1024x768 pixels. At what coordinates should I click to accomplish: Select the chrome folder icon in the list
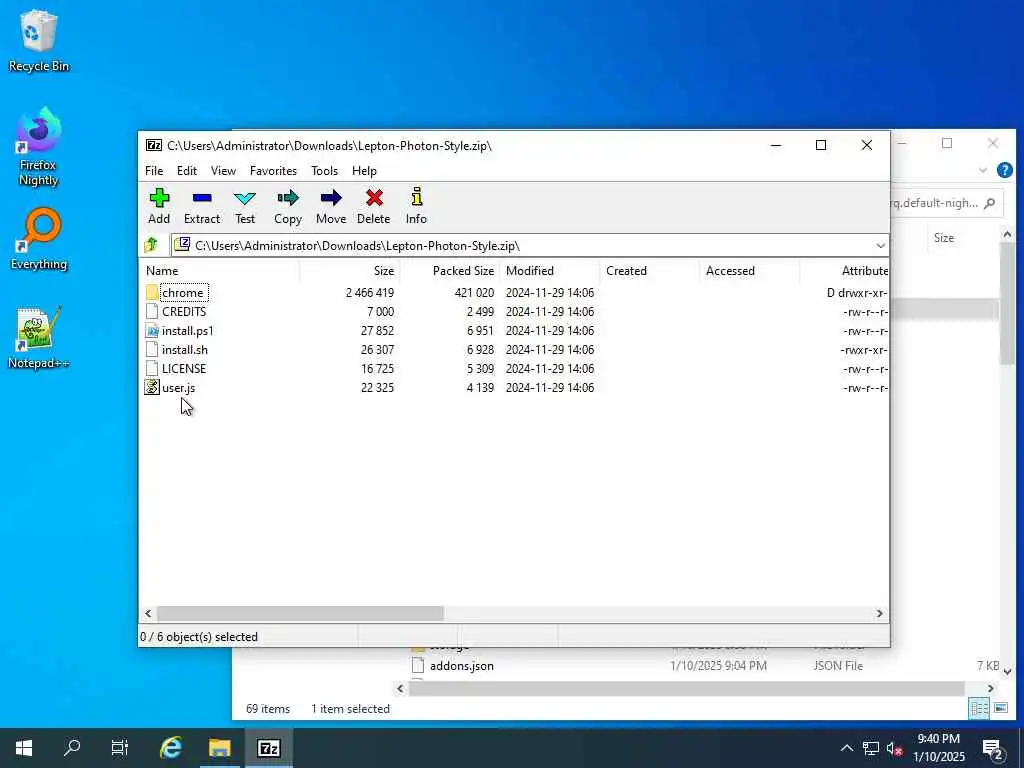tap(152, 293)
